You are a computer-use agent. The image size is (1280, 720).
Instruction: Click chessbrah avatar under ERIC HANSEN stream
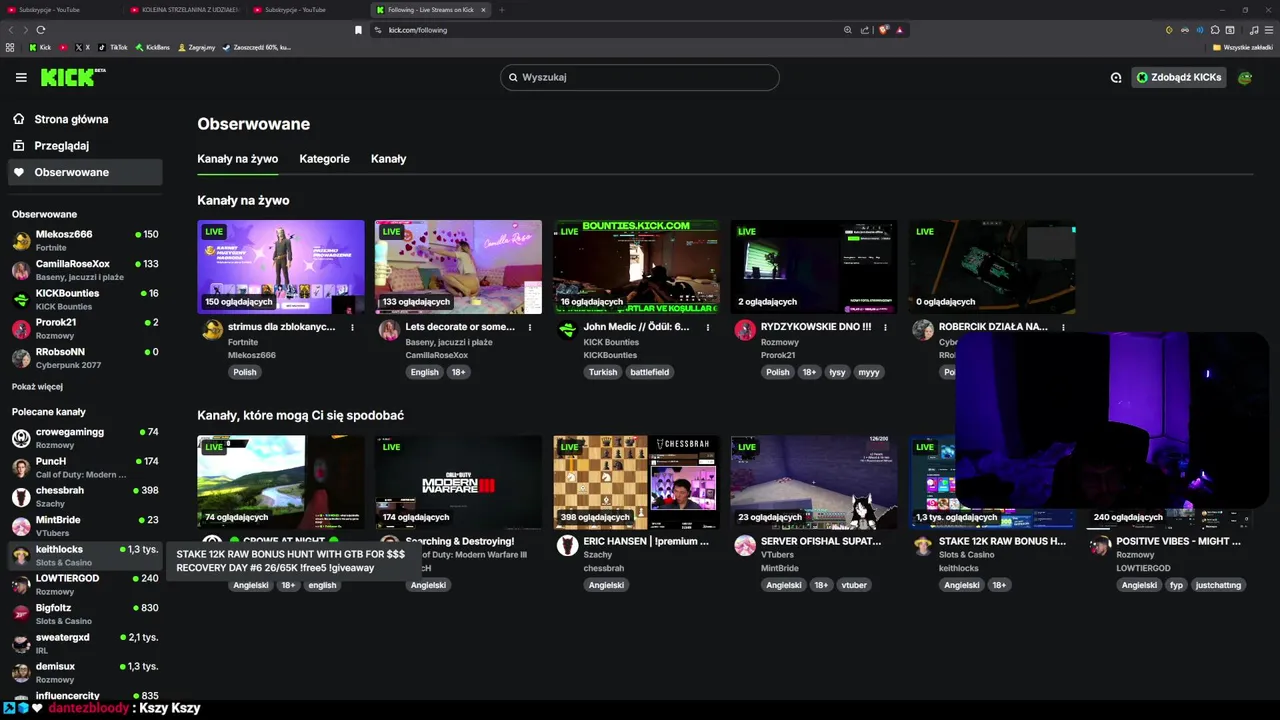(567, 545)
